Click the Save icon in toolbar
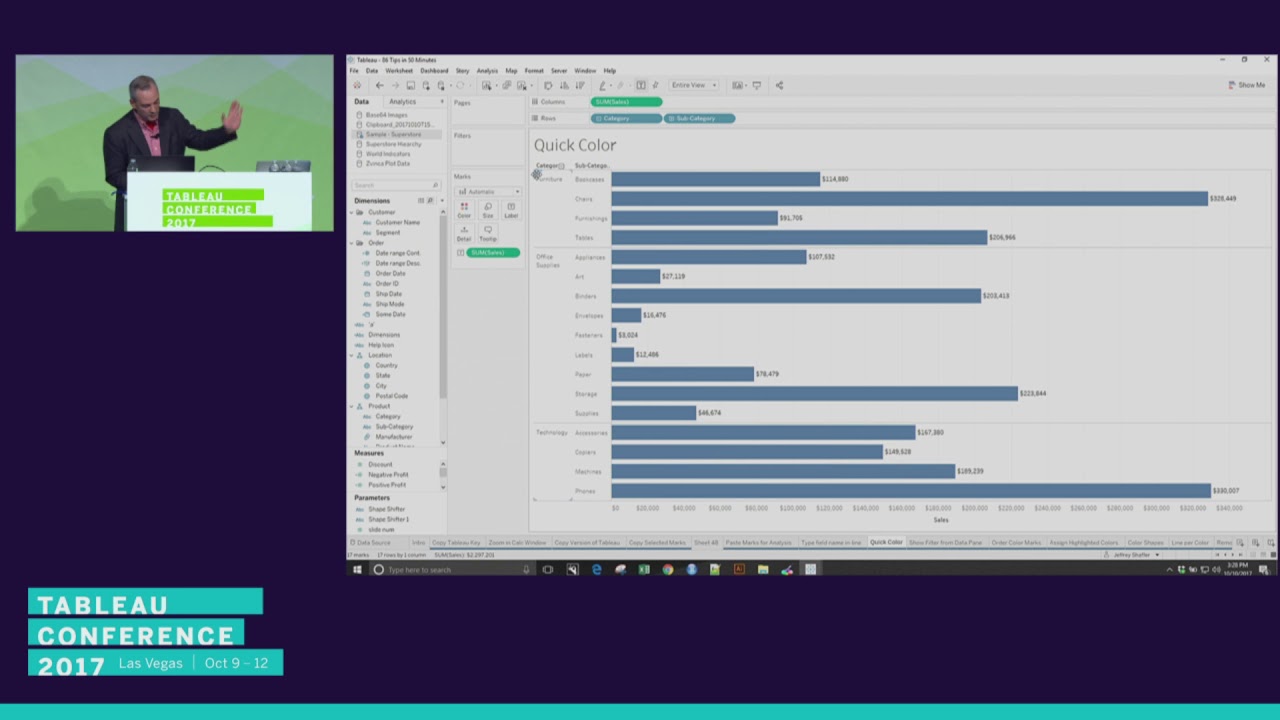 pyautogui.click(x=410, y=85)
